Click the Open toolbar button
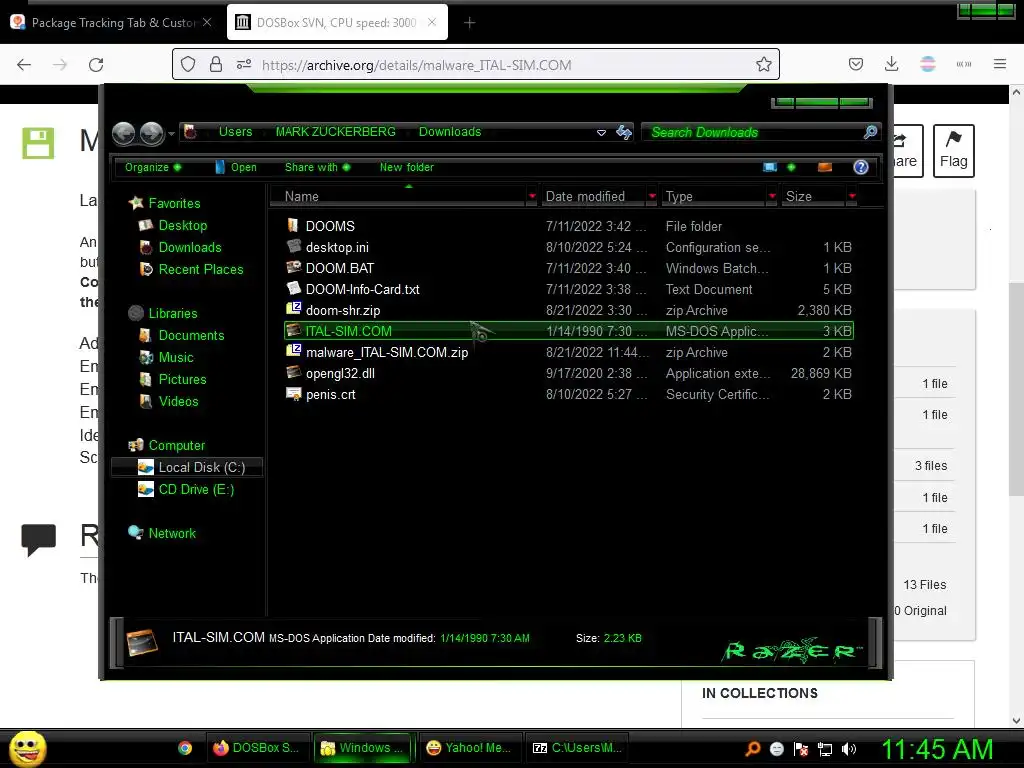This screenshot has height=768, width=1024. coord(236,167)
